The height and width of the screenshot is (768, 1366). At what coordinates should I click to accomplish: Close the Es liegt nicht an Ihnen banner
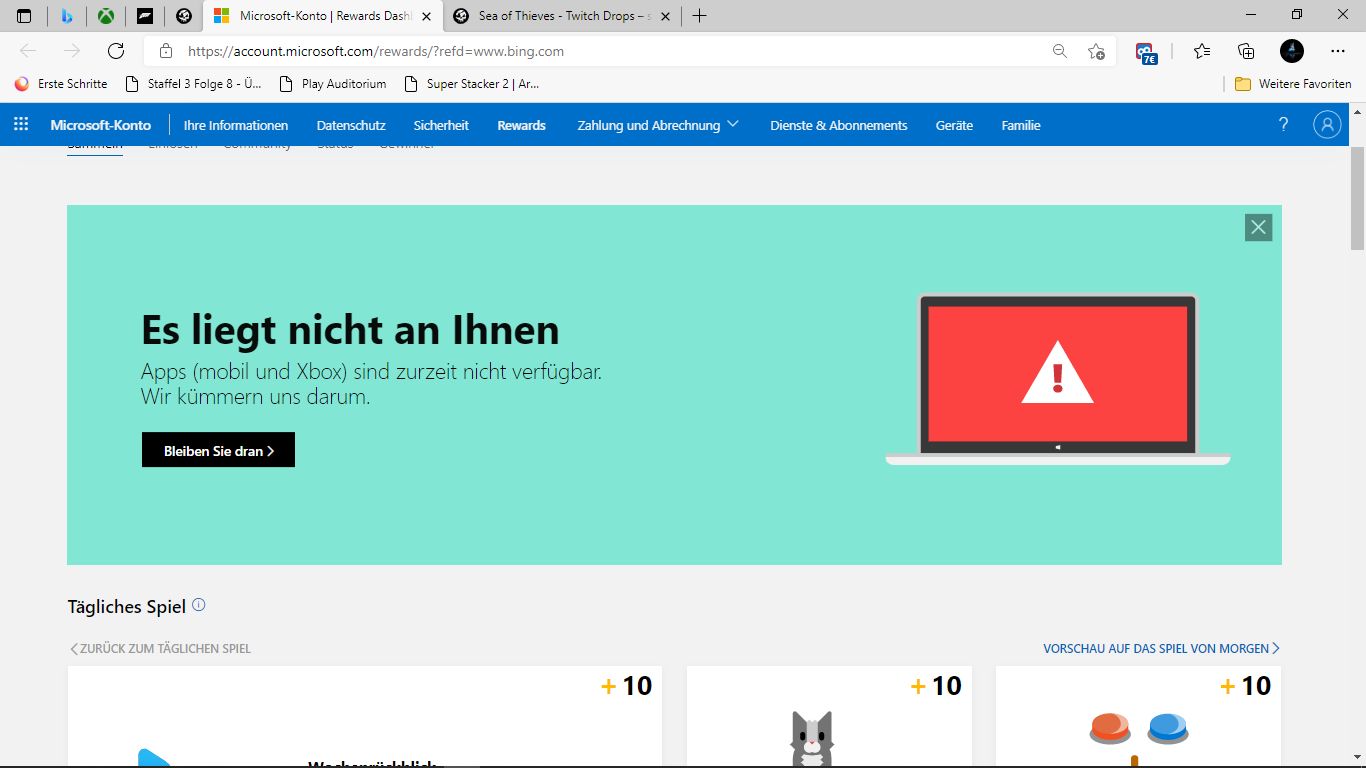coord(1259,228)
